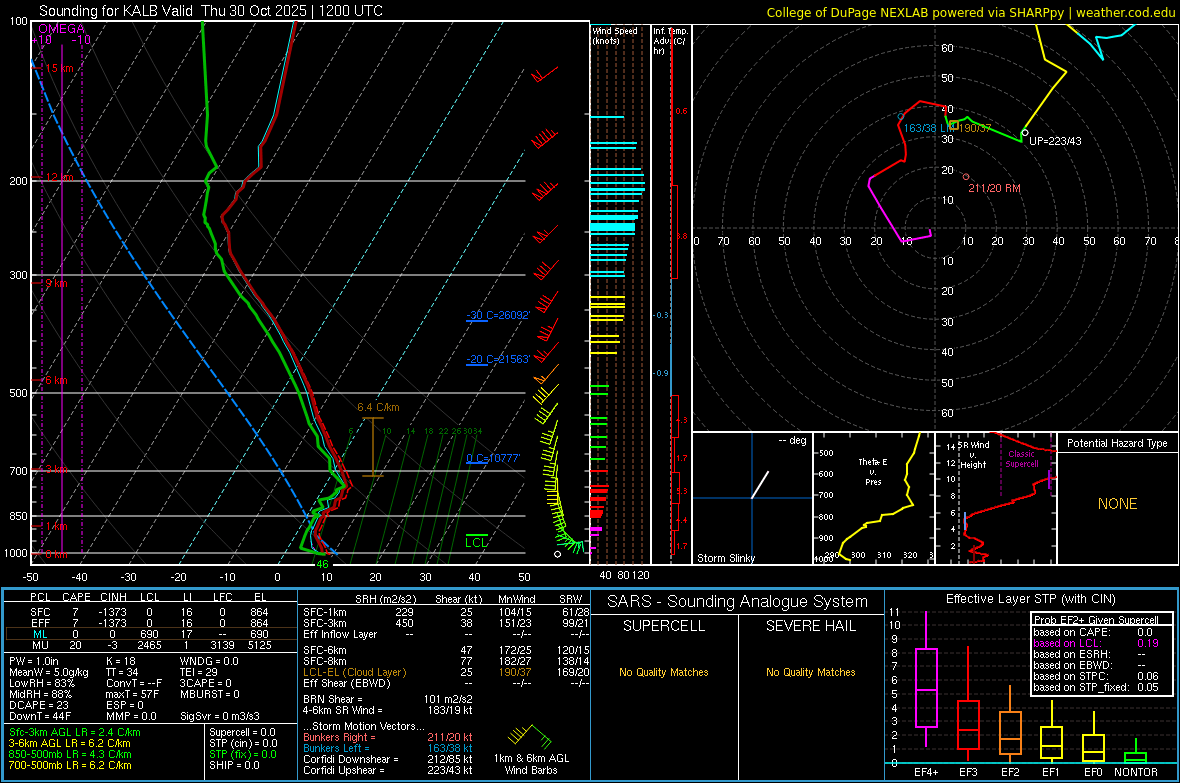Click the Bunkers right mover marker on hodograph
The image size is (1180, 783).
(966, 177)
